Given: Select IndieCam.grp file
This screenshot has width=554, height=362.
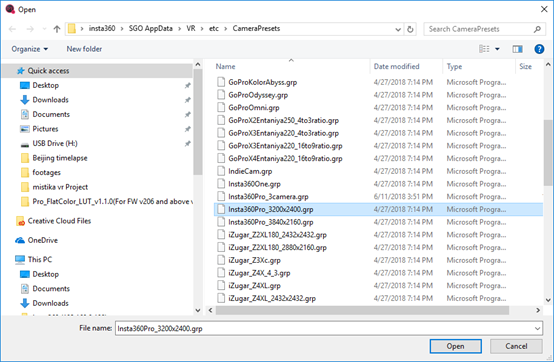Looking at the screenshot, I should 250,171.
